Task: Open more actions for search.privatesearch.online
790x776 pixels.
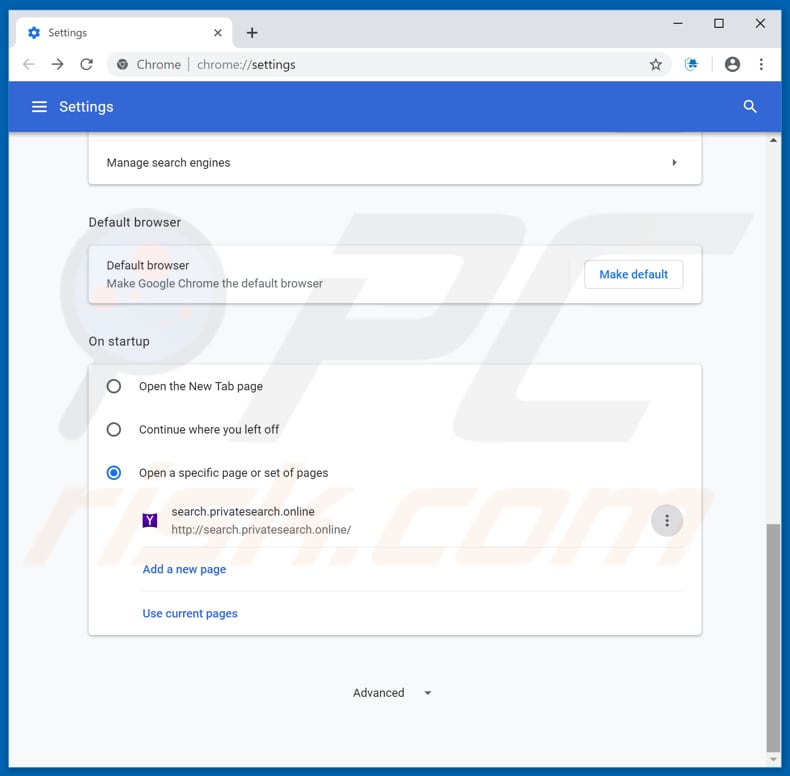Action: point(667,521)
